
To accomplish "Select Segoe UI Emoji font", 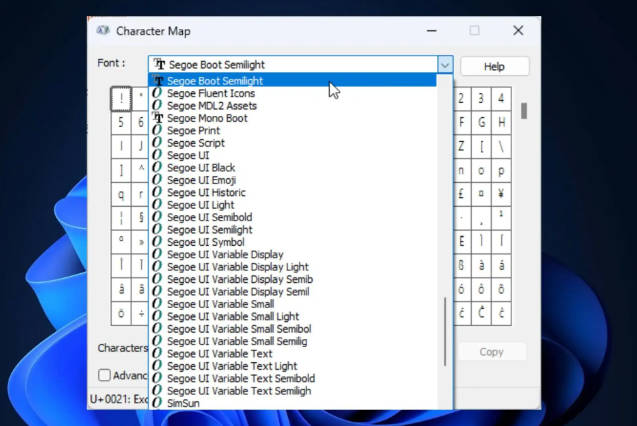I will (293, 180).
